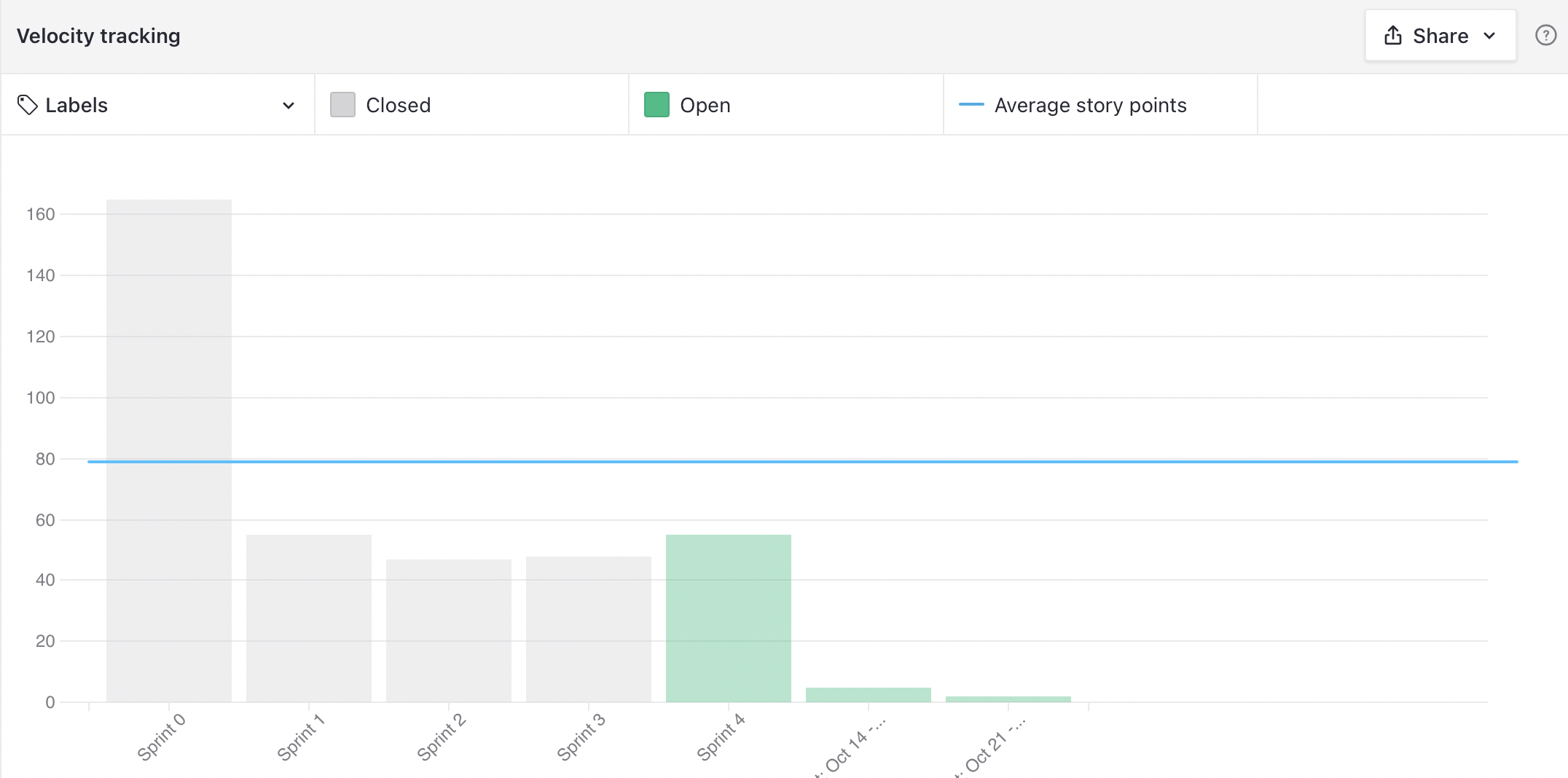The width and height of the screenshot is (1568, 778).
Task: Select the Sprint 1 bar
Action: [309, 618]
